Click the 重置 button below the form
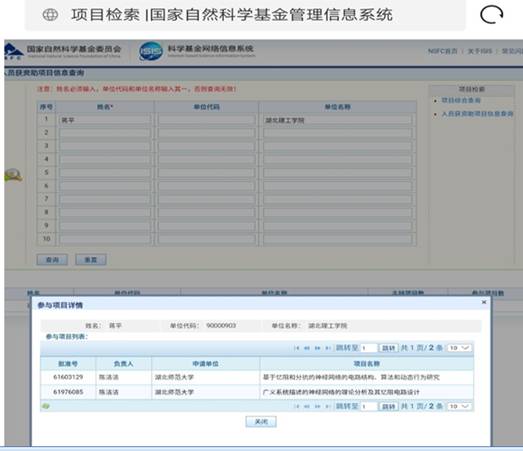The height and width of the screenshot is (451, 523). coord(91,260)
